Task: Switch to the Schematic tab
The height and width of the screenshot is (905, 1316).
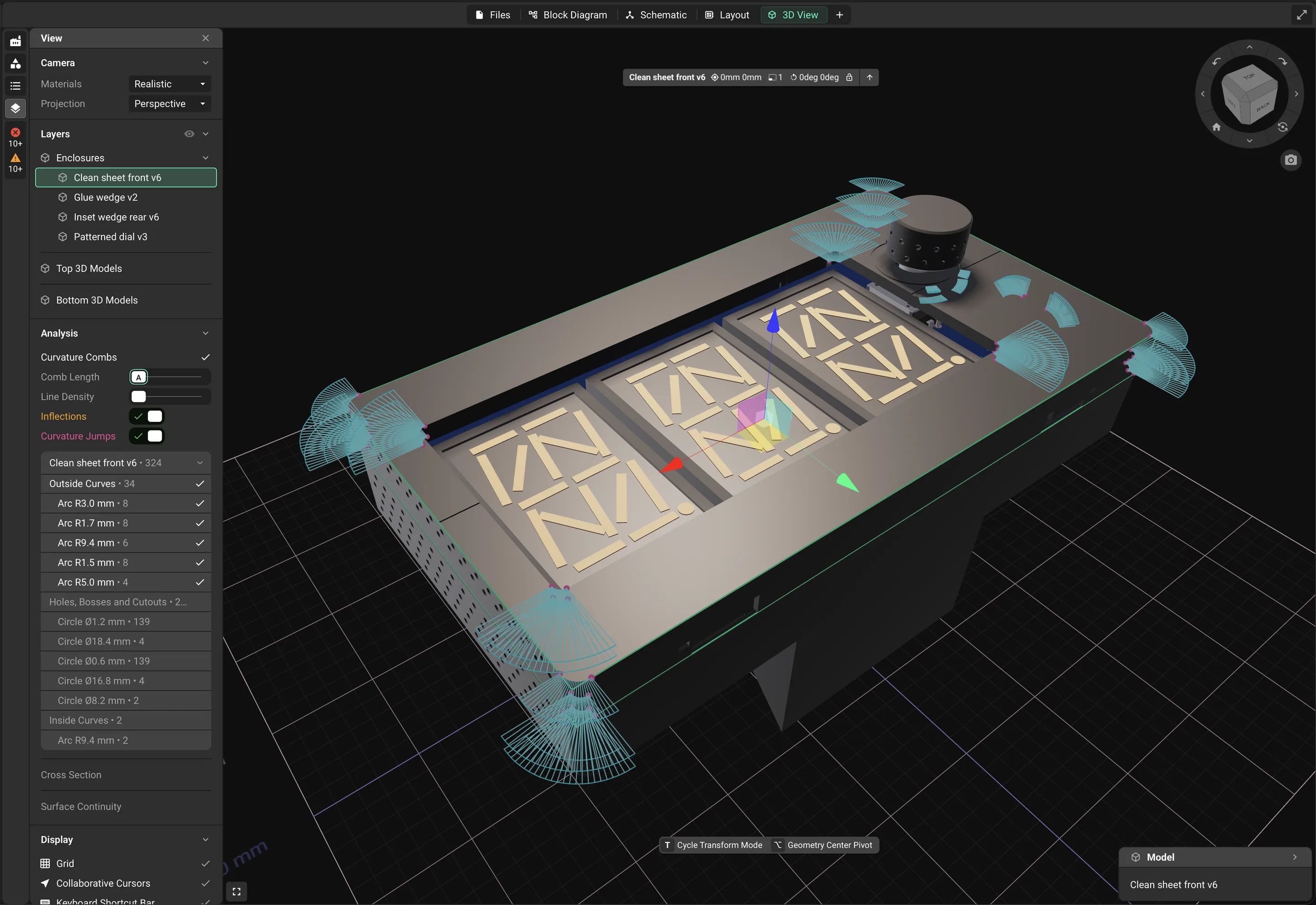Action: (656, 15)
